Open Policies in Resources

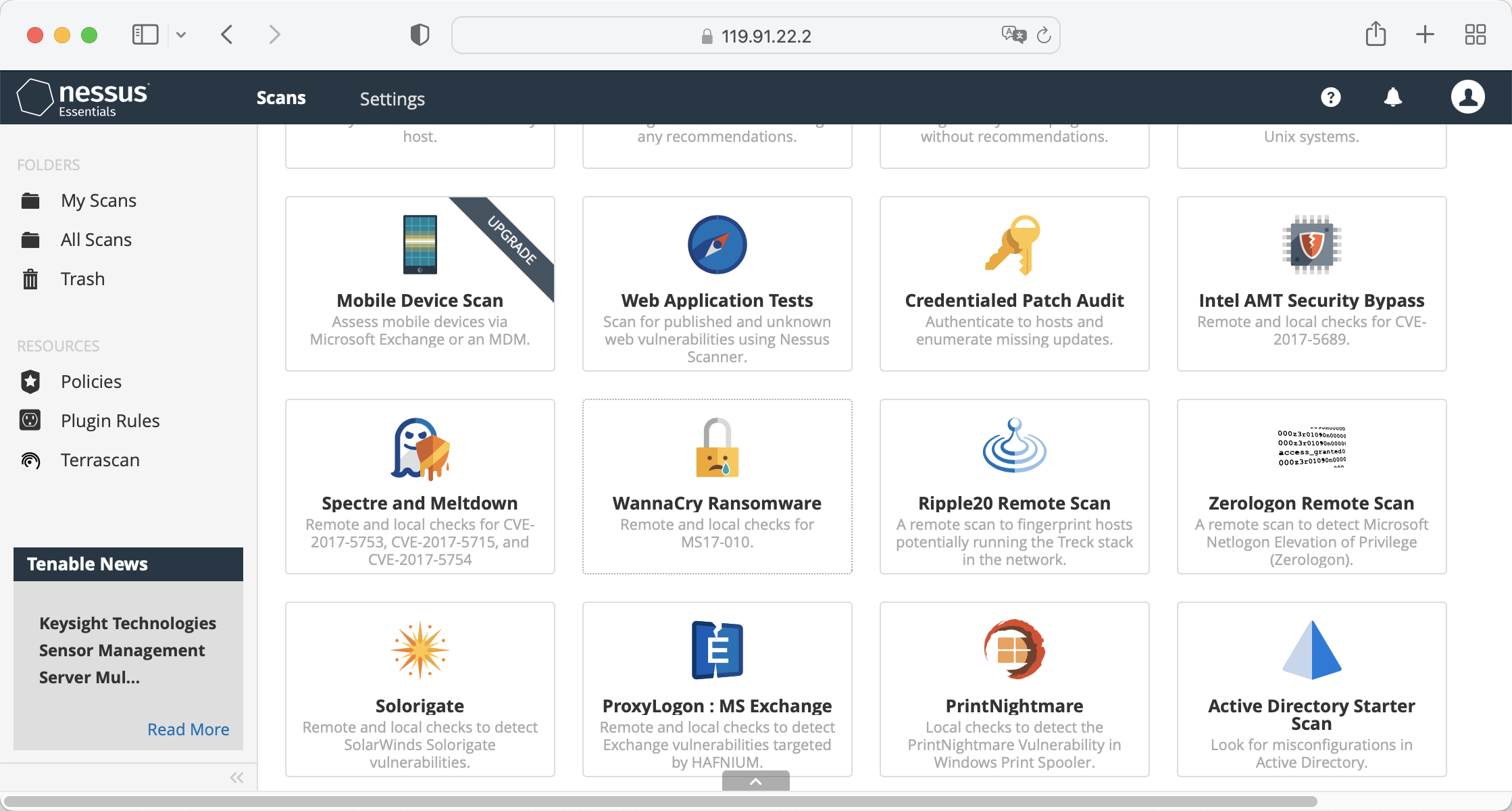click(91, 382)
